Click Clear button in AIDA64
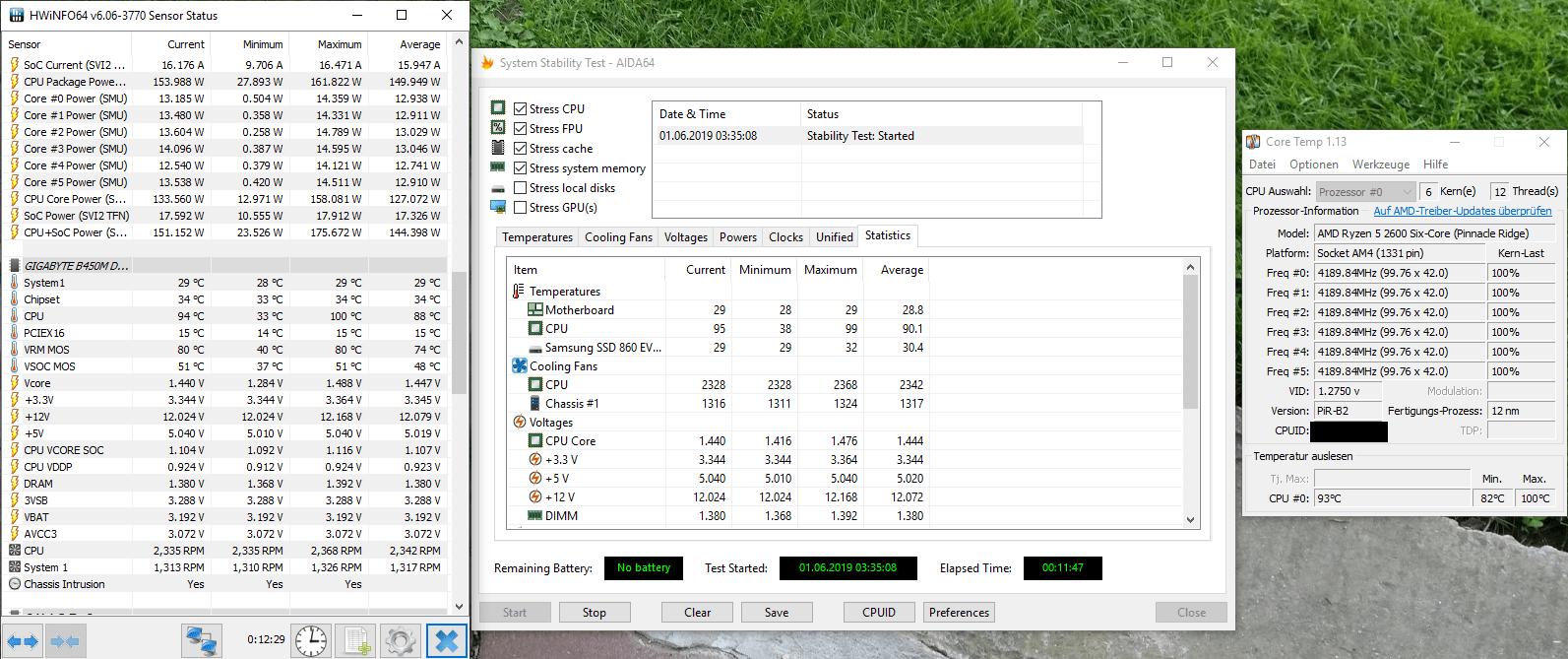Screen dimensions: 1568x659 tap(698, 613)
